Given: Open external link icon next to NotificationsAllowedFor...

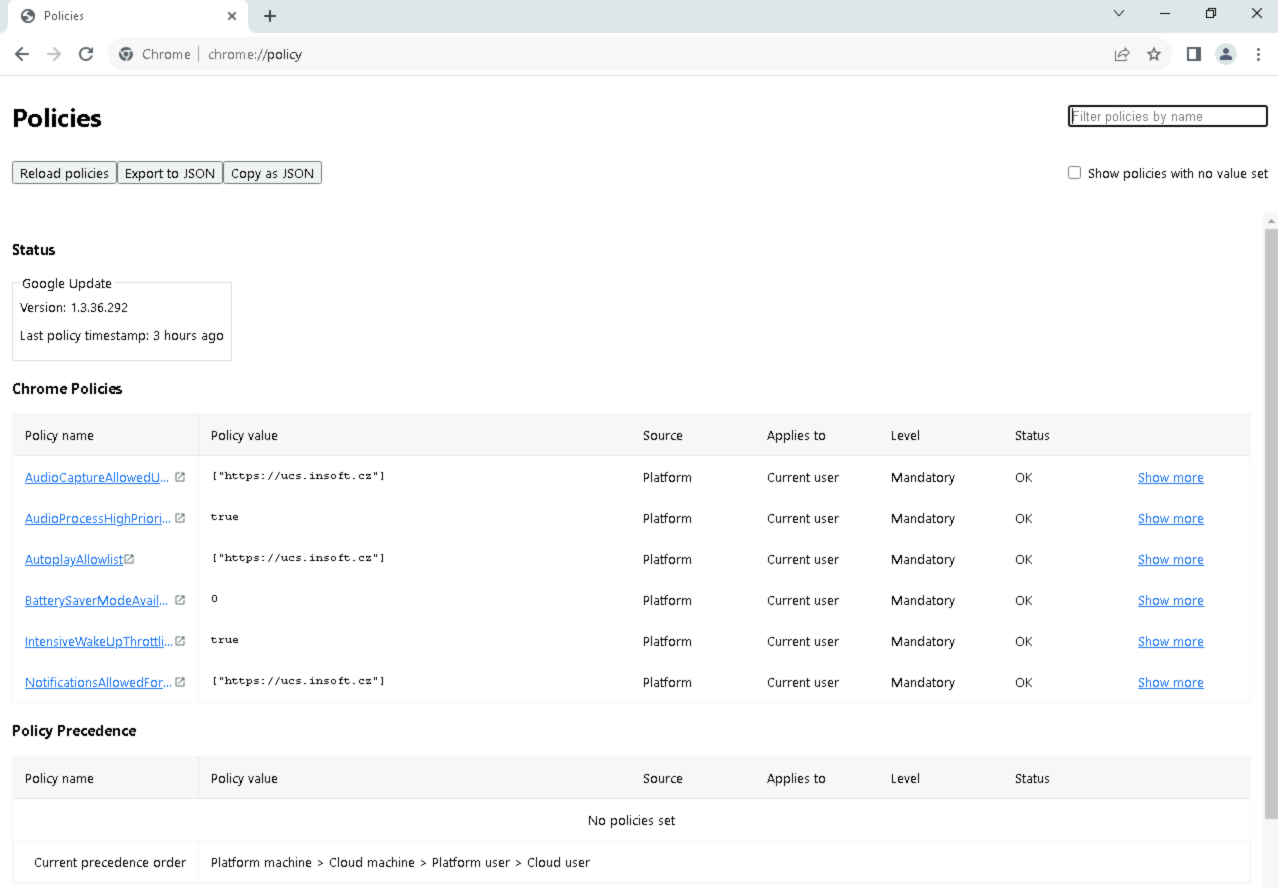Looking at the screenshot, I should pos(180,682).
